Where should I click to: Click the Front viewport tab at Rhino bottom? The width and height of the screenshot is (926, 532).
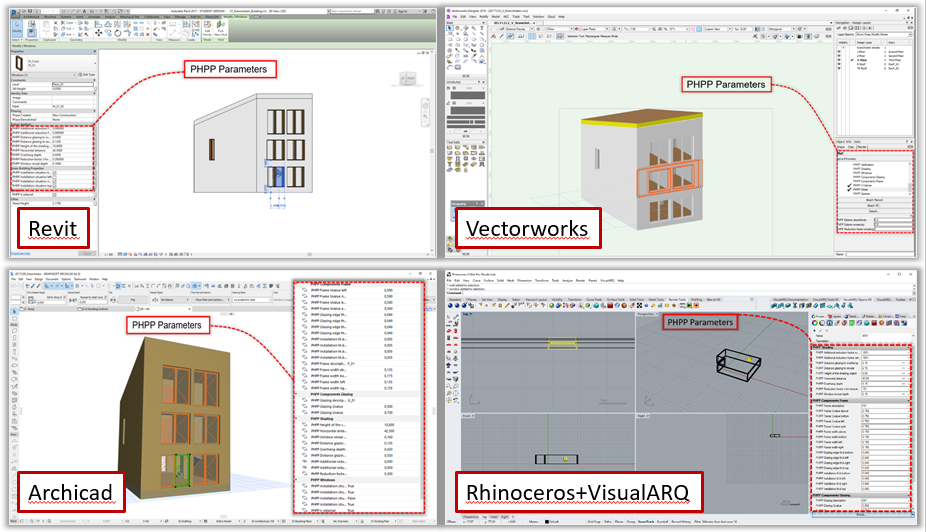tap(493, 517)
